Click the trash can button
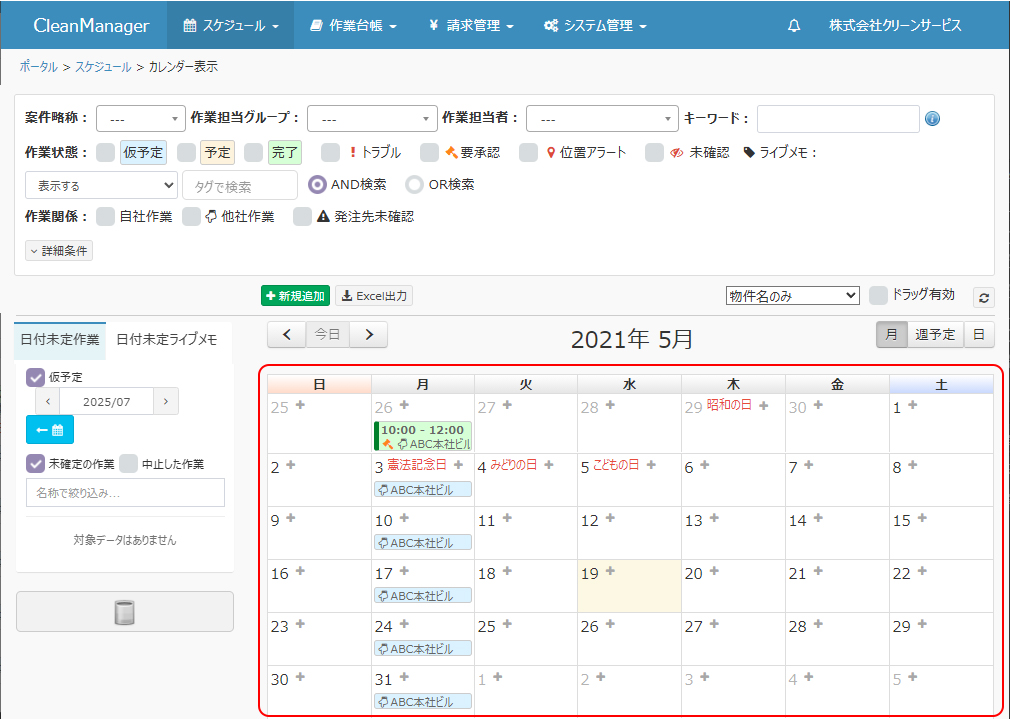The height and width of the screenshot is (719, 1010). coord(125,612)
